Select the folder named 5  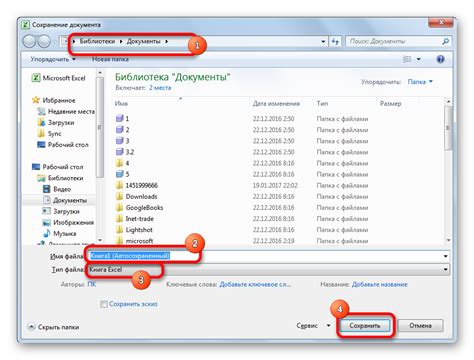tap(123, 174)
